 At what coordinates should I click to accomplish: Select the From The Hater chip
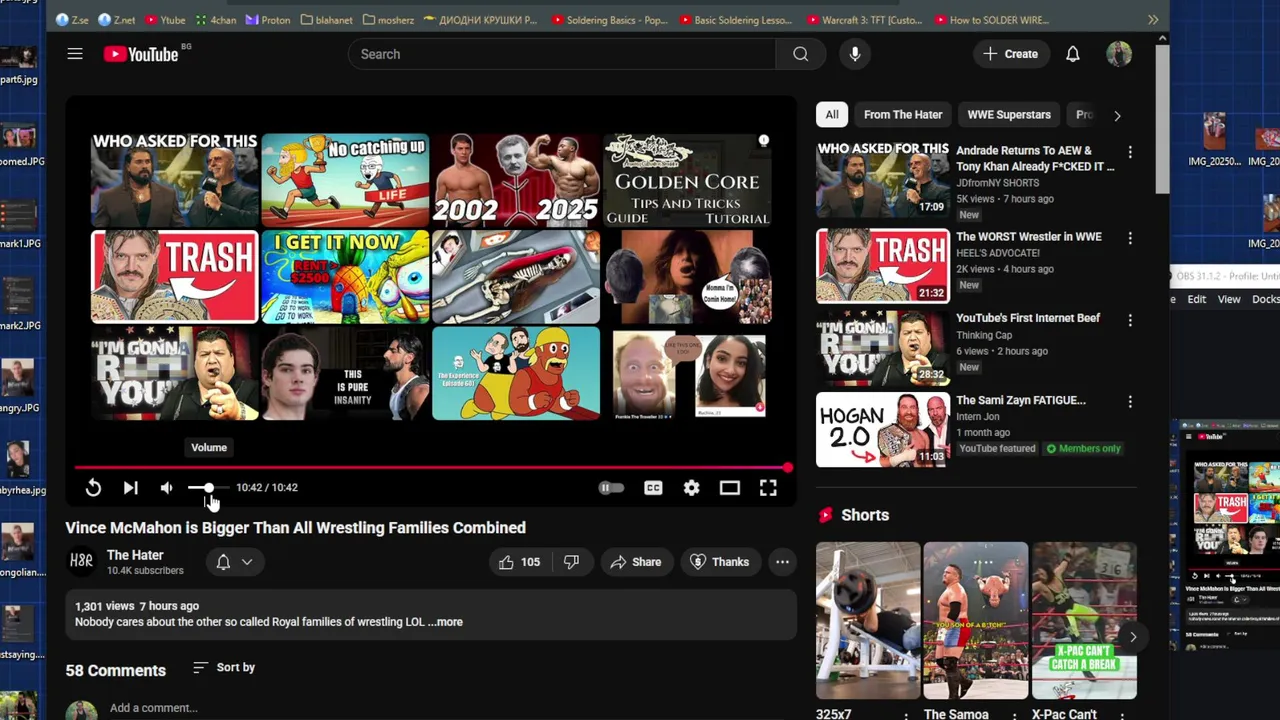(x=903, y=115)
